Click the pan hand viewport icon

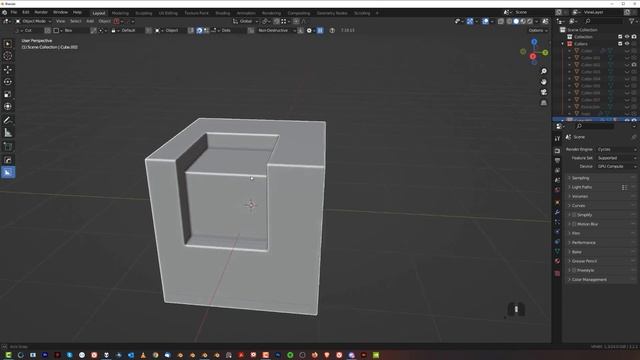point(544,82)
